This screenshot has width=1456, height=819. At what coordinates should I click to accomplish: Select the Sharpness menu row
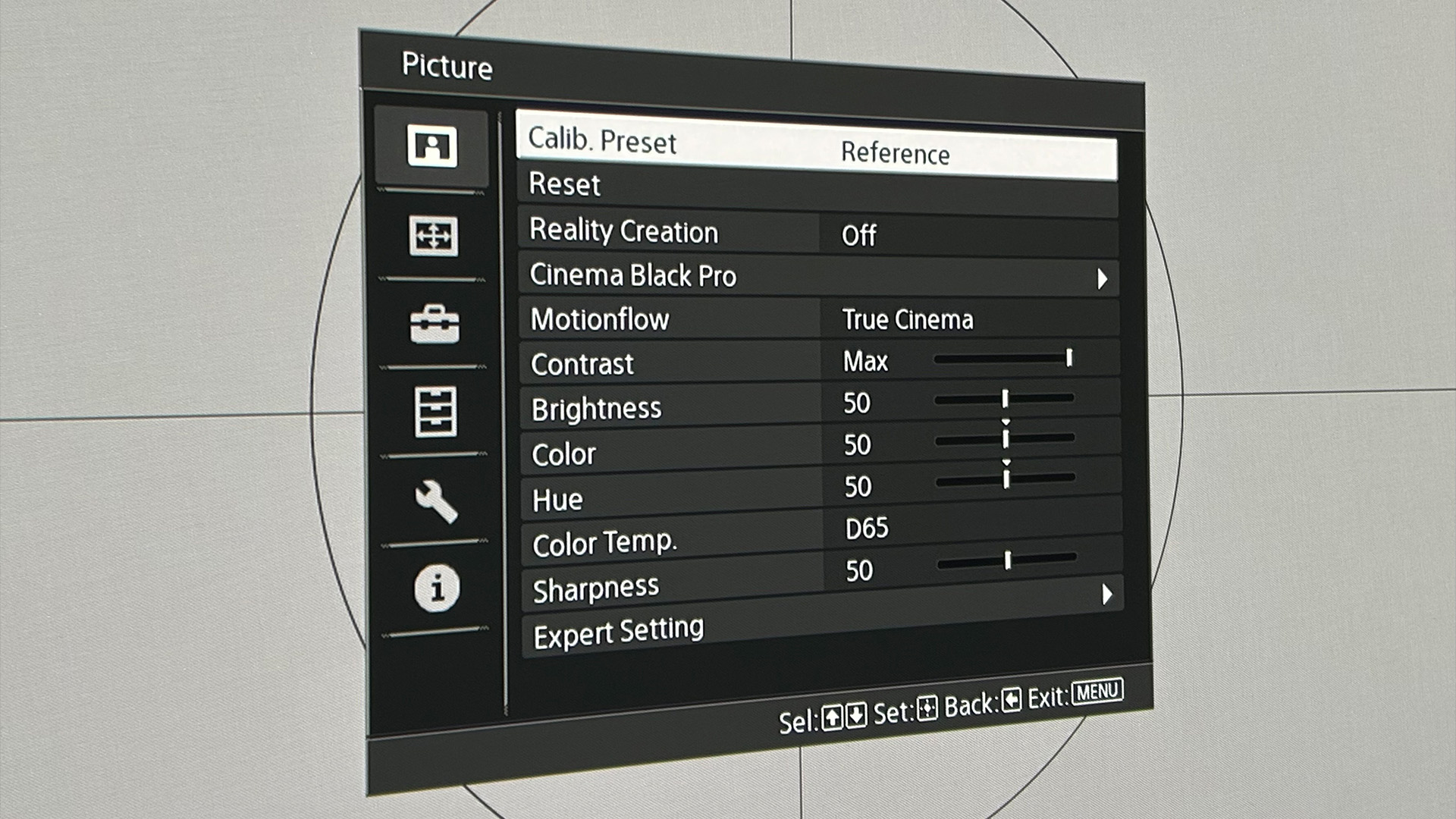pyautogui.click(x=596, y=590)
